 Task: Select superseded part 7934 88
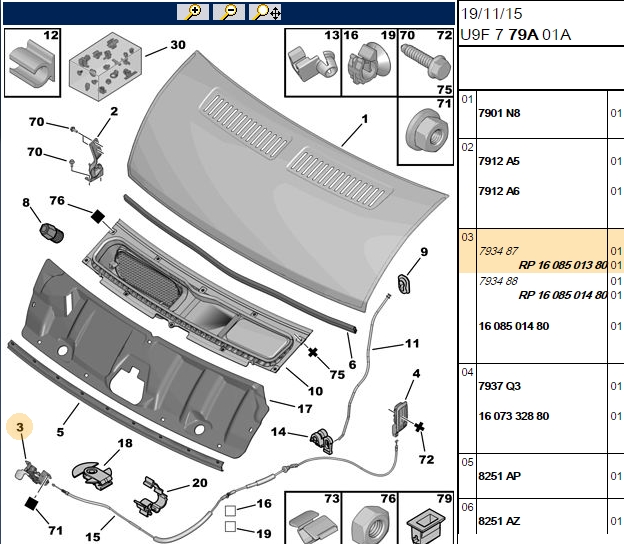click(x=498, y=281)
